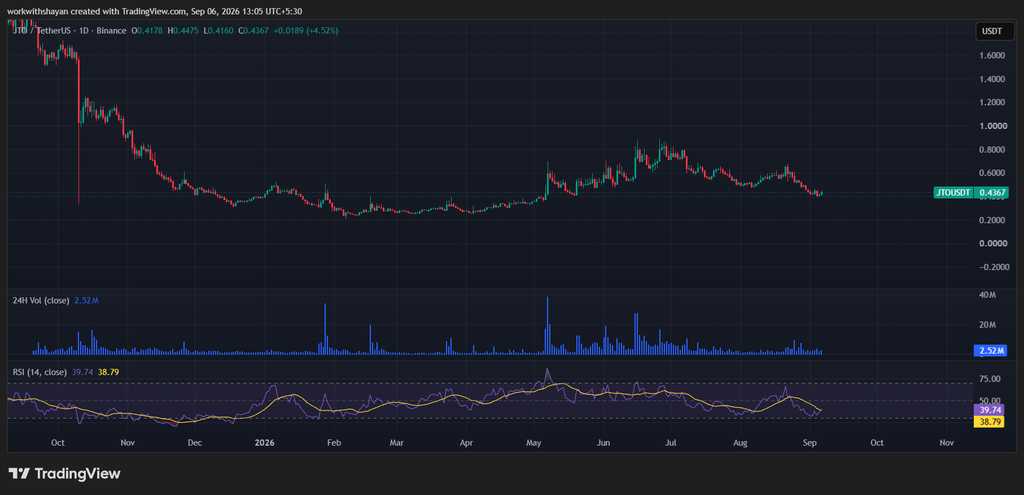Click the Oct label right after Sep
Viewport: 1024px width, 495px height.
[x=876, y=443]
